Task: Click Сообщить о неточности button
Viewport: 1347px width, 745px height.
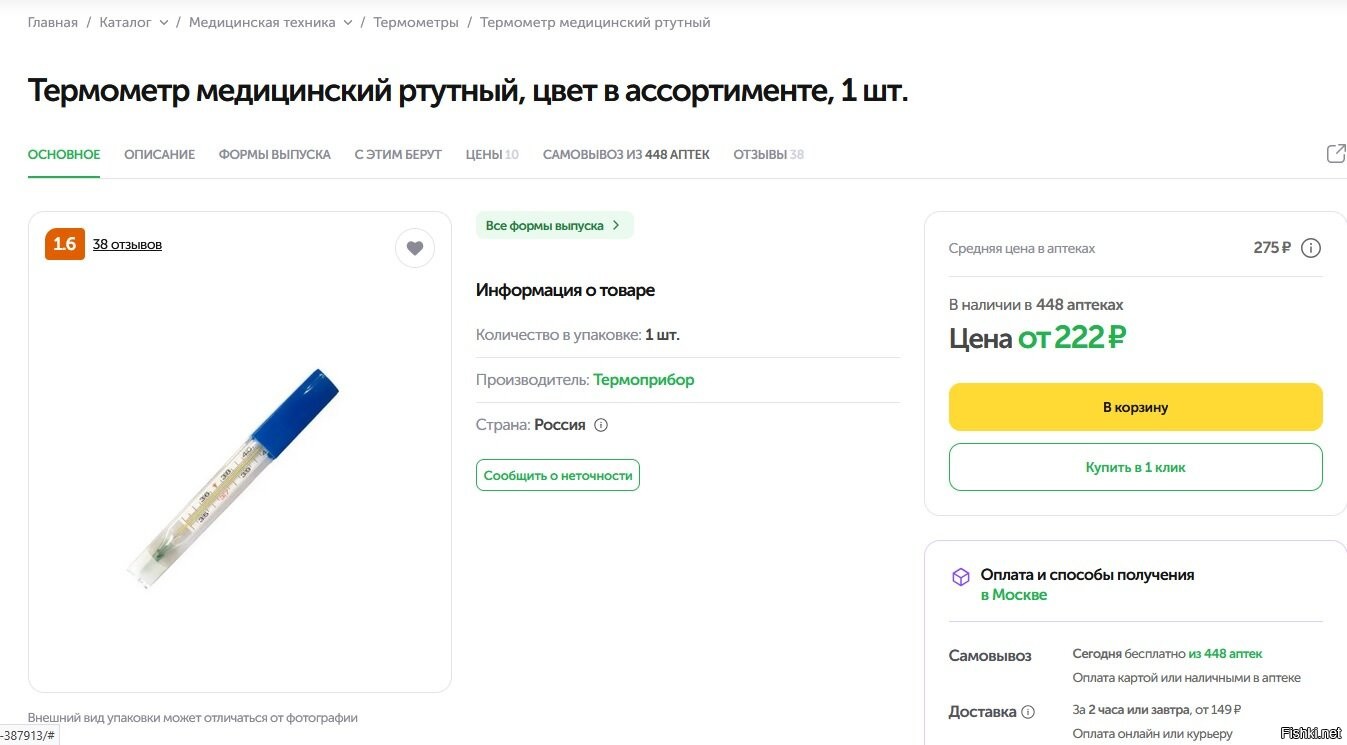Action: [x=558, y=475]
